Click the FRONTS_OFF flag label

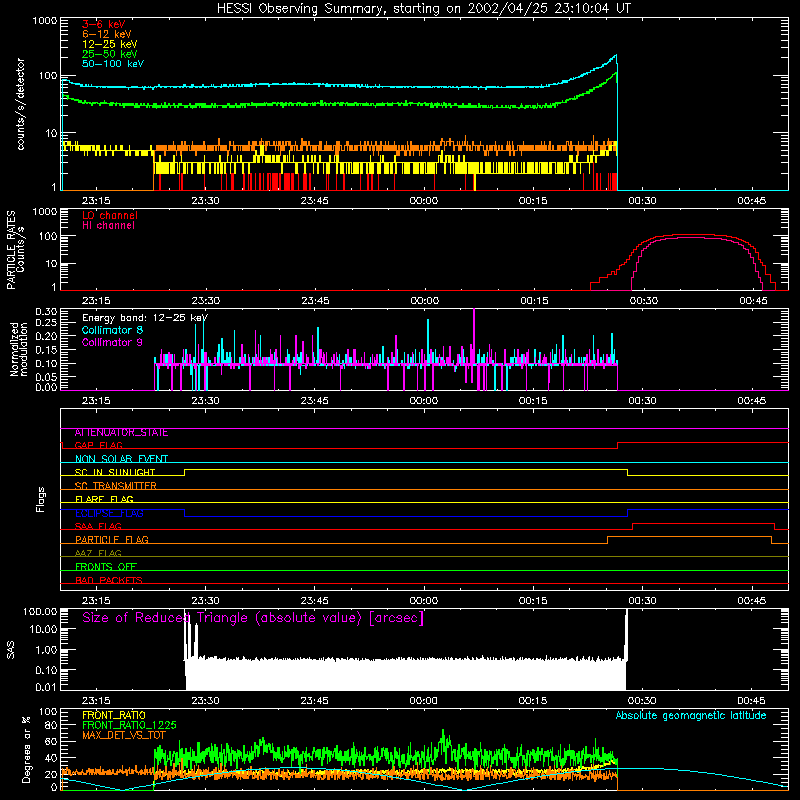click(106, 567)
